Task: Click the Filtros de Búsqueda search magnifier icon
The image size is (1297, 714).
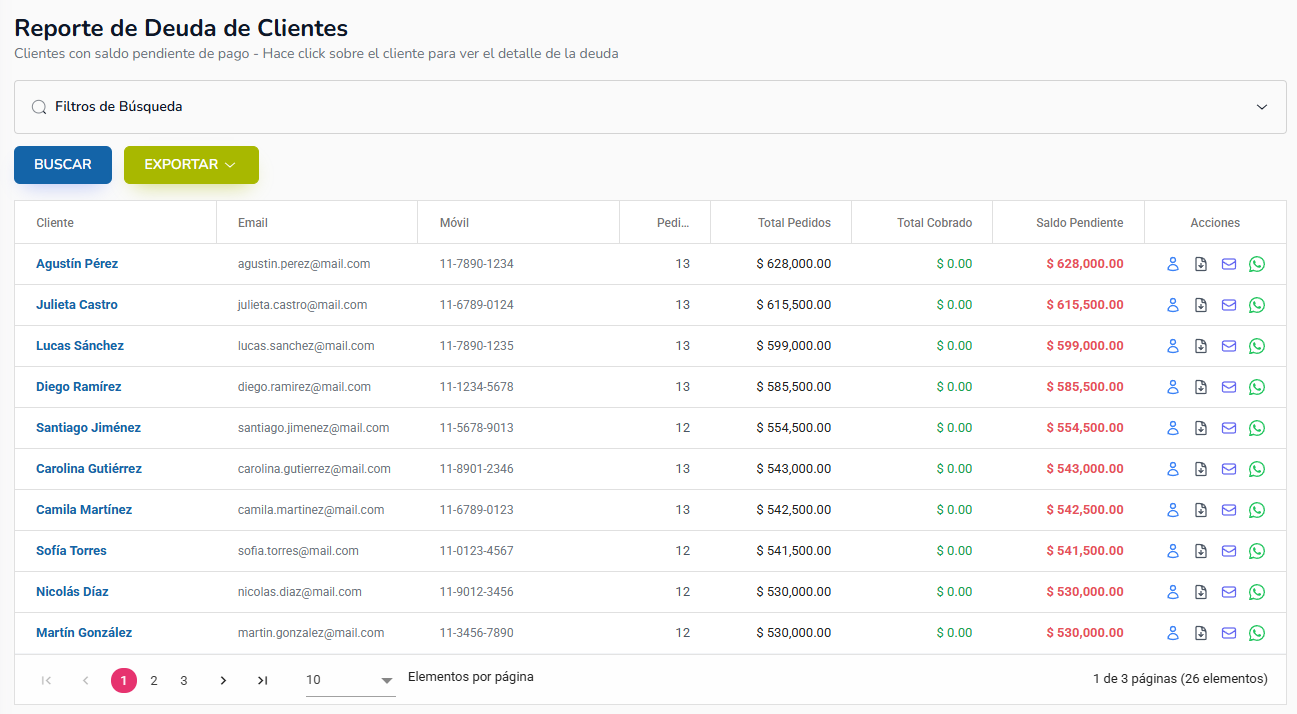Action: point(40,107)
